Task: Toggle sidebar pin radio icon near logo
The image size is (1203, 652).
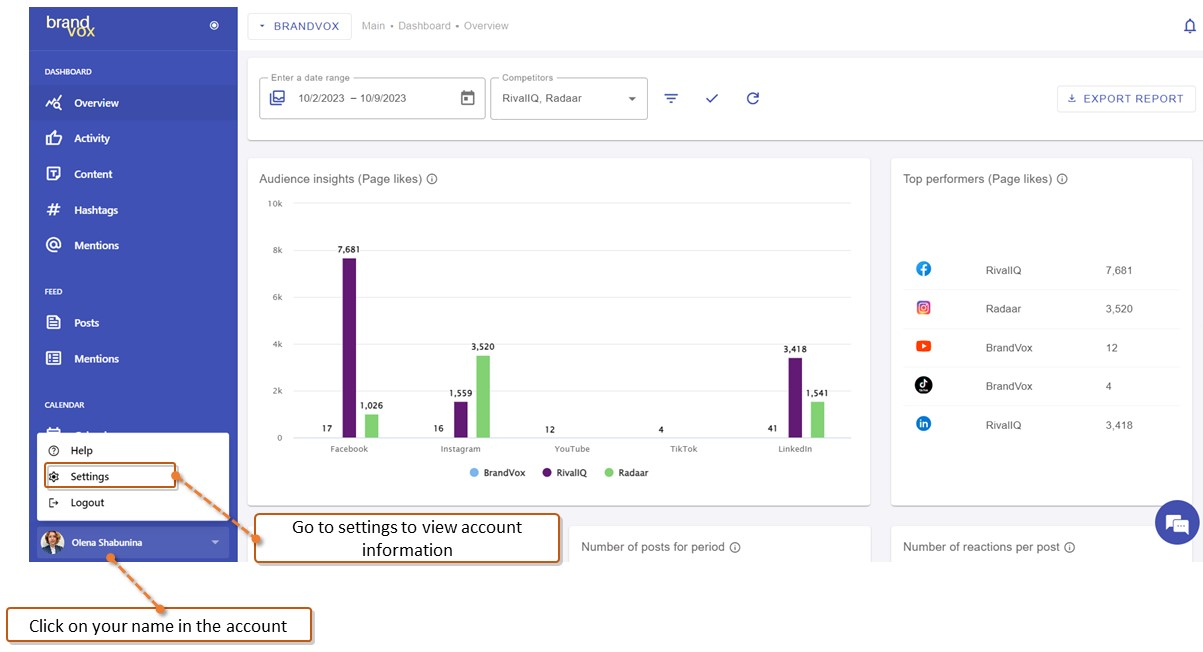Action: click(x=214, y=26)
